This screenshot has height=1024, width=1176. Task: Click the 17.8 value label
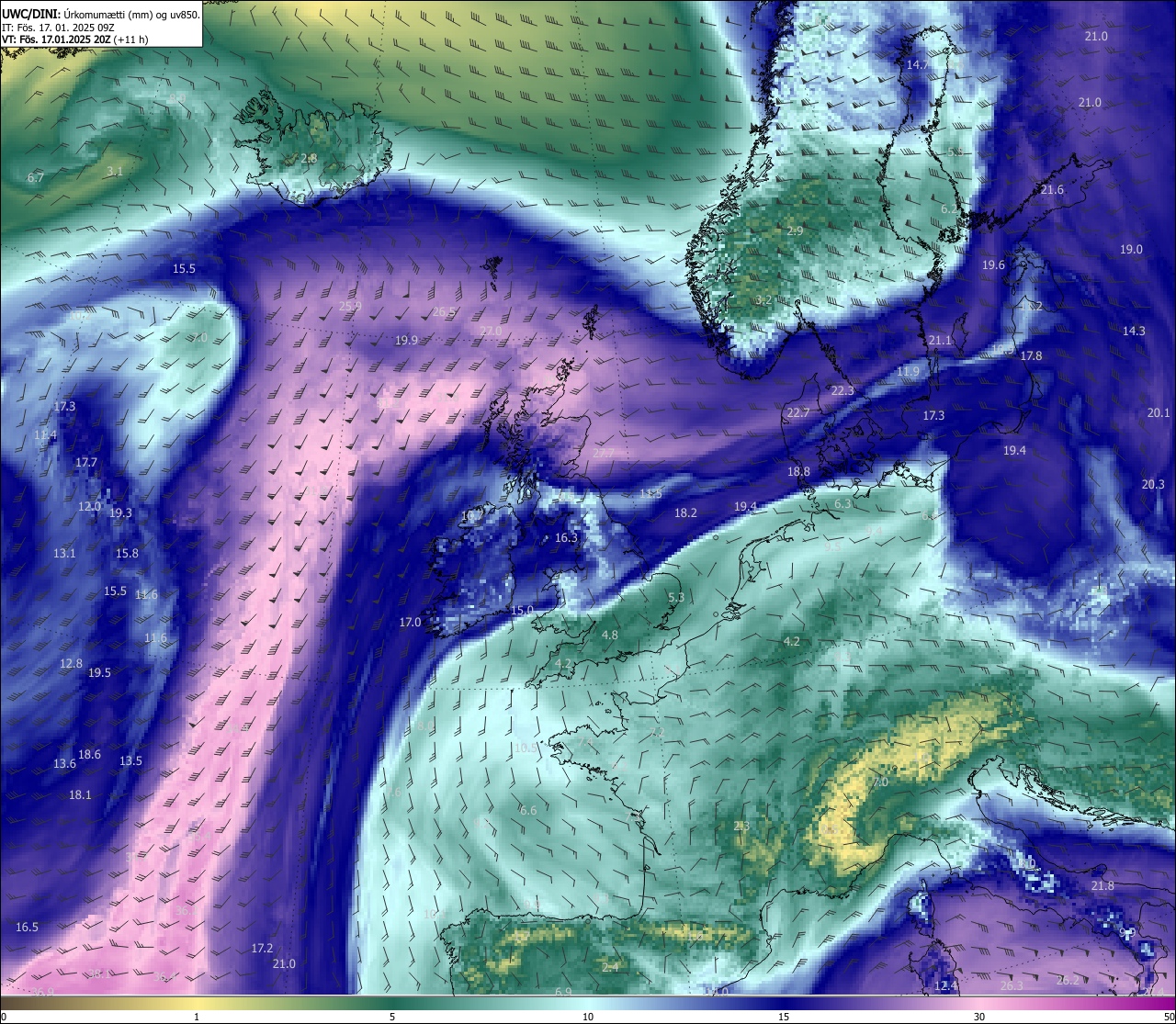(x=1031, y=356)
